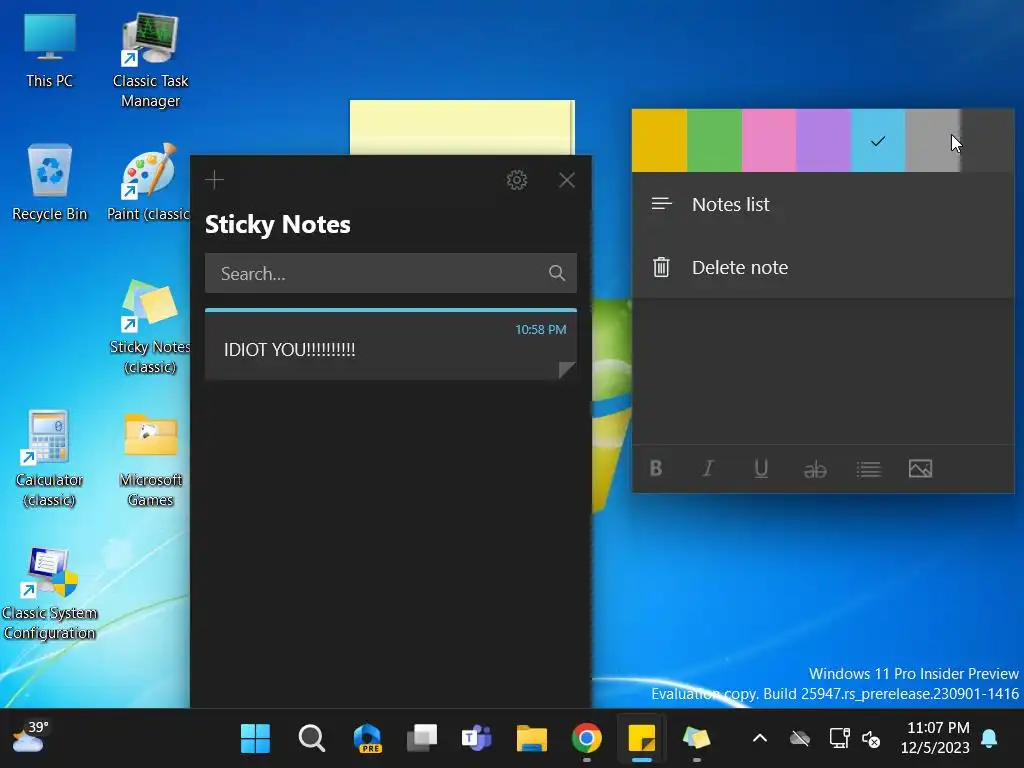Choose Delete note menu entry
This screenshot has height=768, width=1024.
click(x=823, y=267)
